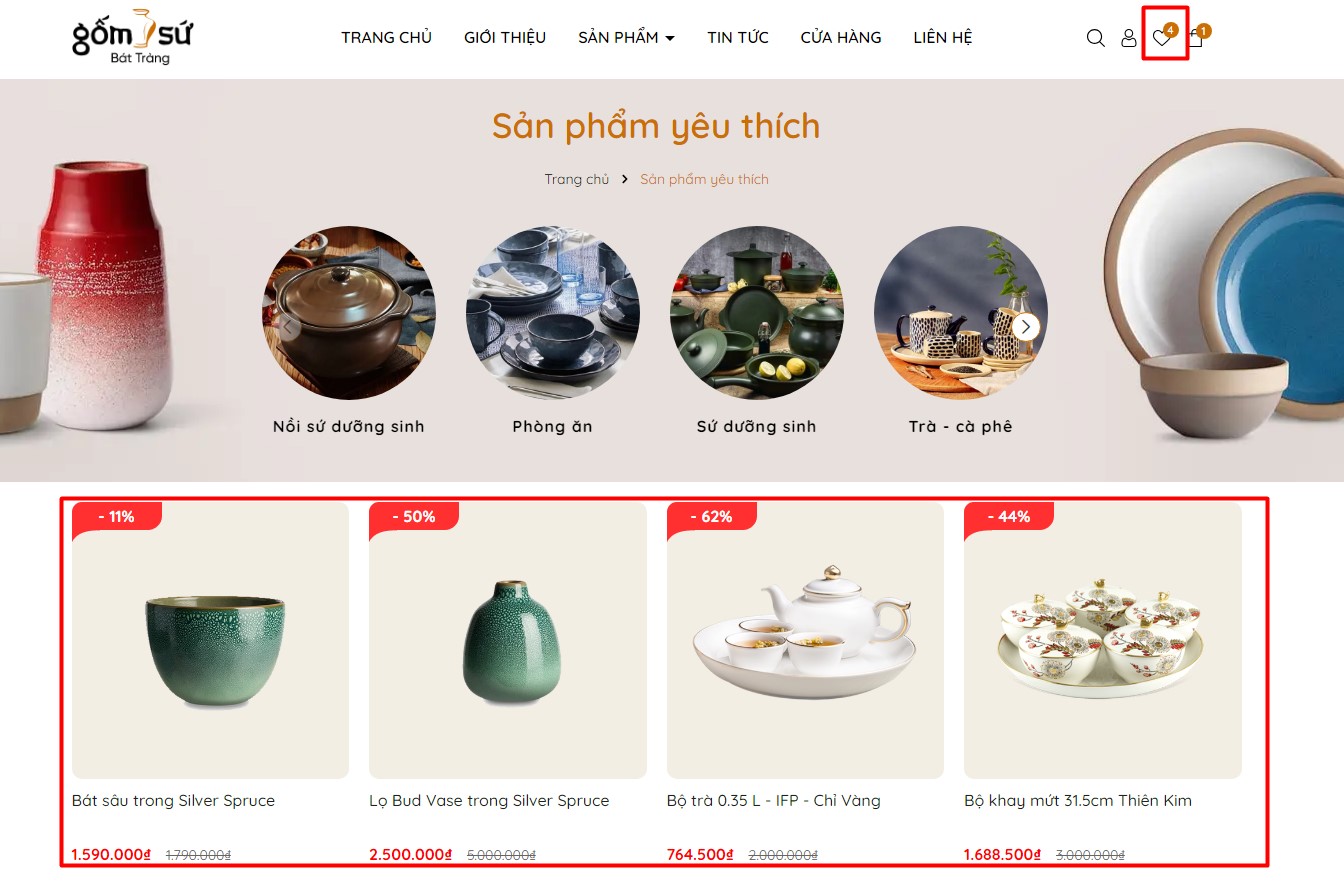The image size is (1344, 888).
Task: Open the user account icon
Action: pyautogui.click(x=1128, y=38)
